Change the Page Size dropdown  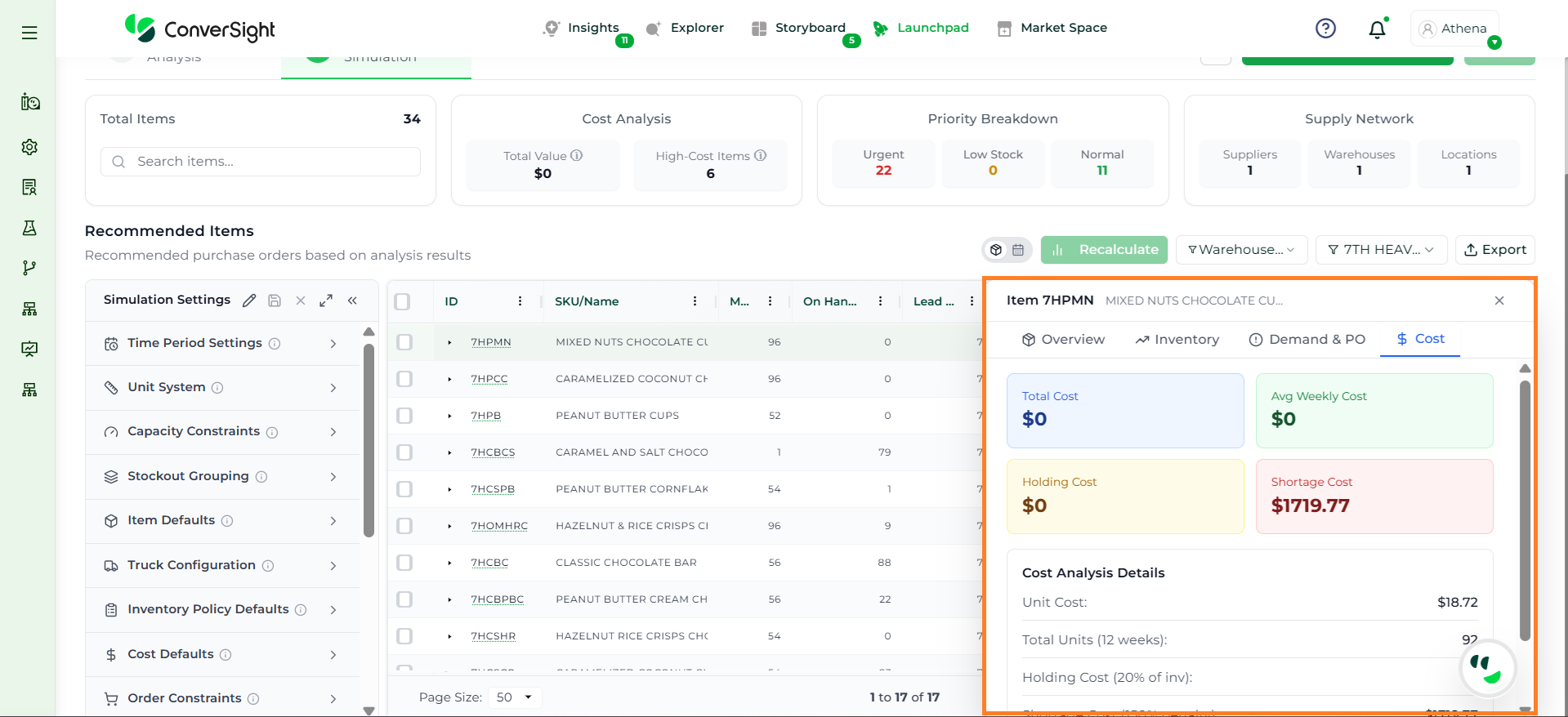click(515, 697)
